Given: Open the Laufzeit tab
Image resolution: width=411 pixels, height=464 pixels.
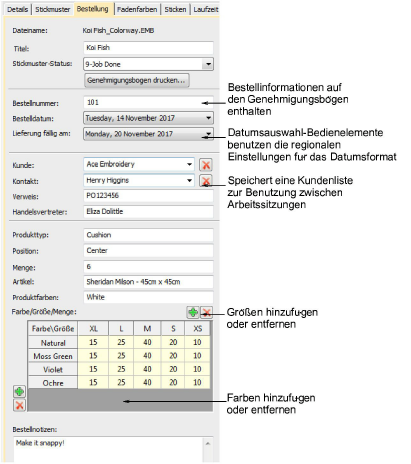Looking at the screenshot, I should (x=205, y=9).
